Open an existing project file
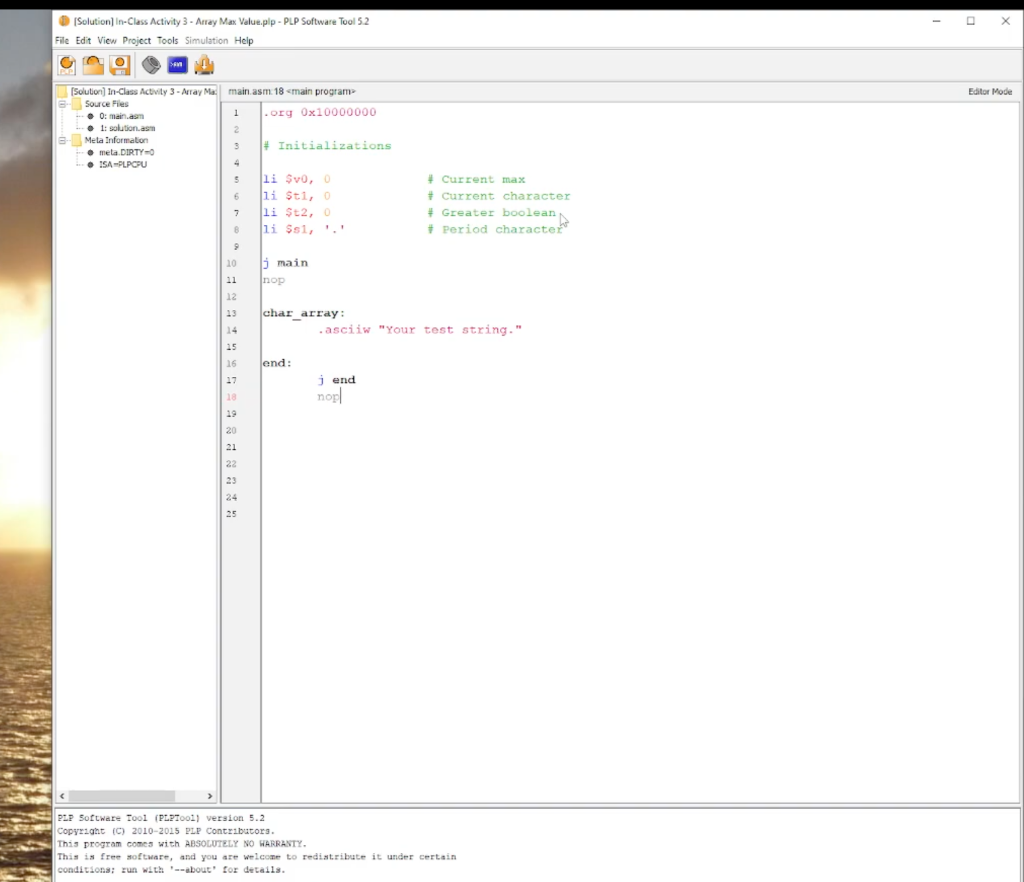The image size is (1024, 882). point(94,64)
